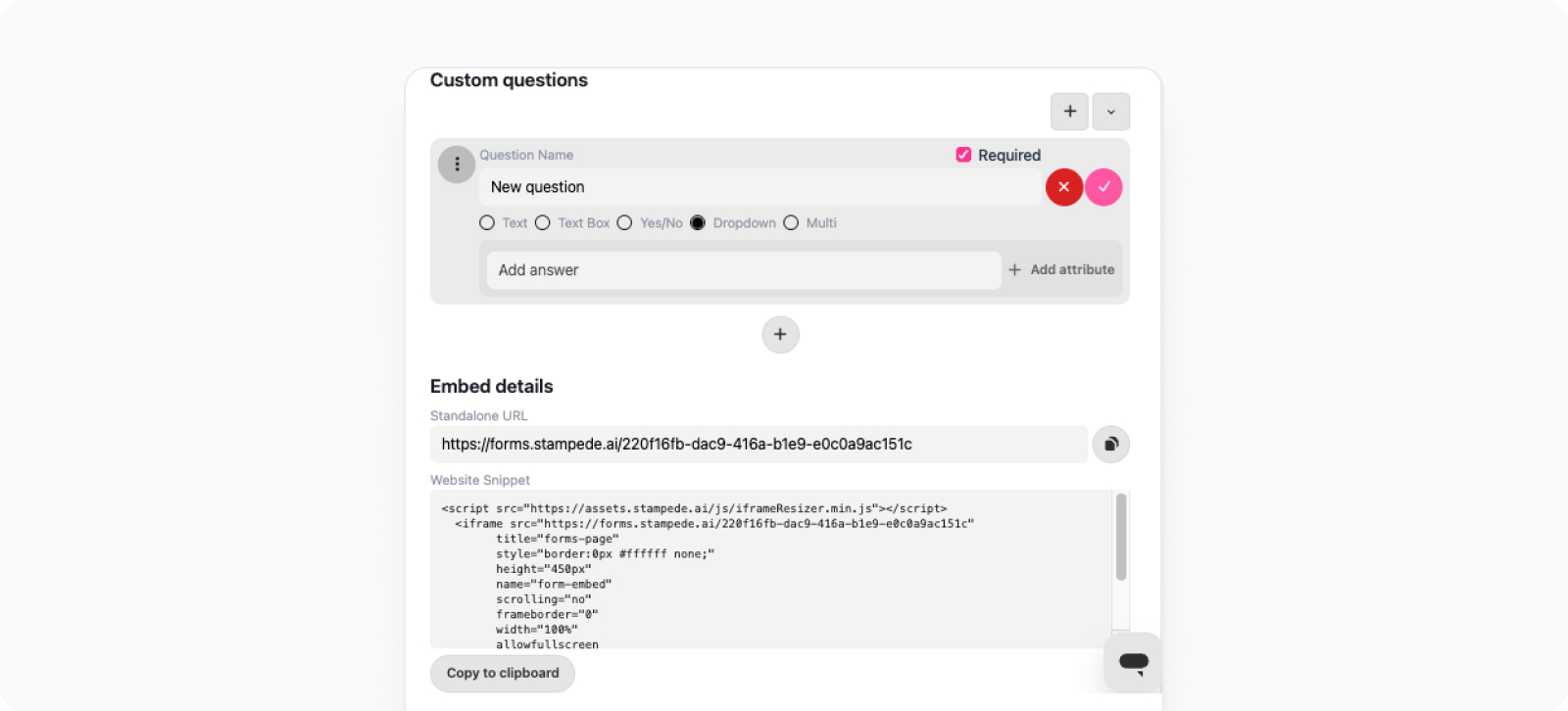This screenshot has width=1568, height=711.
Task: Click the Question Name input field
Action: (759, 187)
